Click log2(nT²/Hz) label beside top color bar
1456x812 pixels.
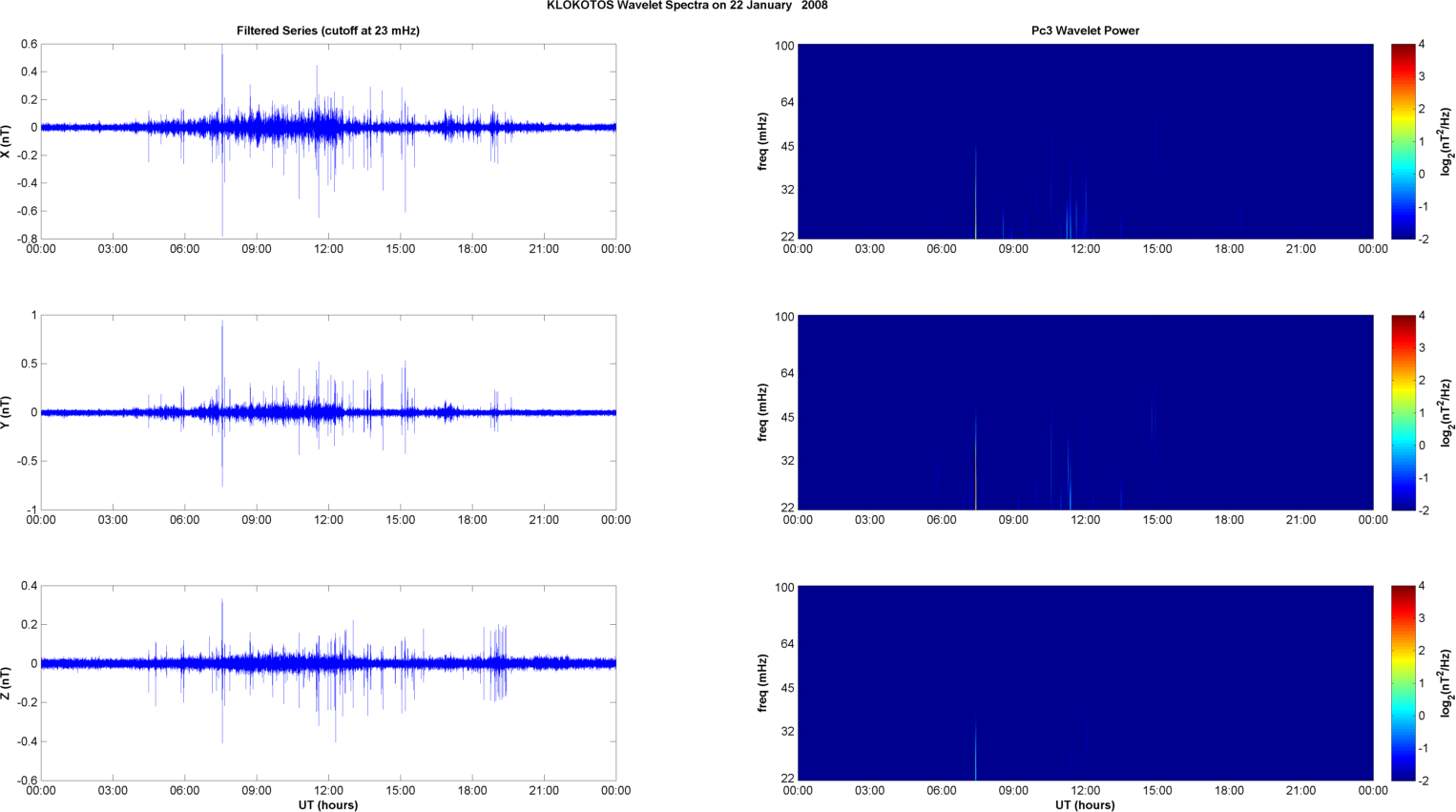coord(1446,141)
